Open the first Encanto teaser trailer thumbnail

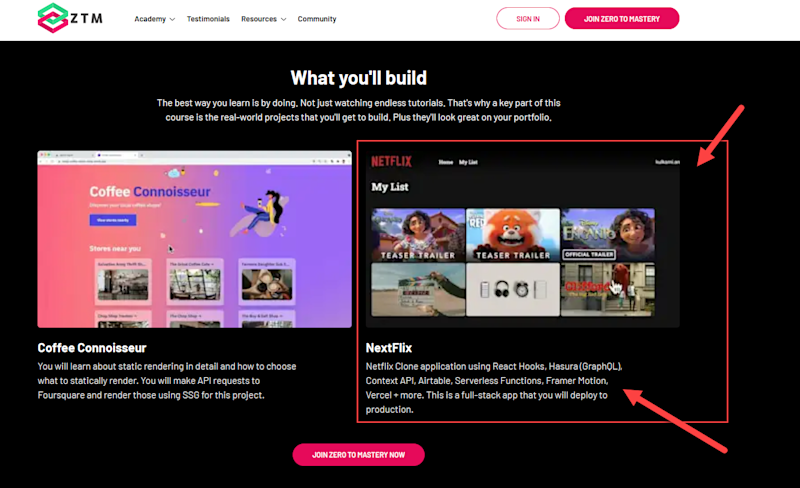(x=418, y=234)
